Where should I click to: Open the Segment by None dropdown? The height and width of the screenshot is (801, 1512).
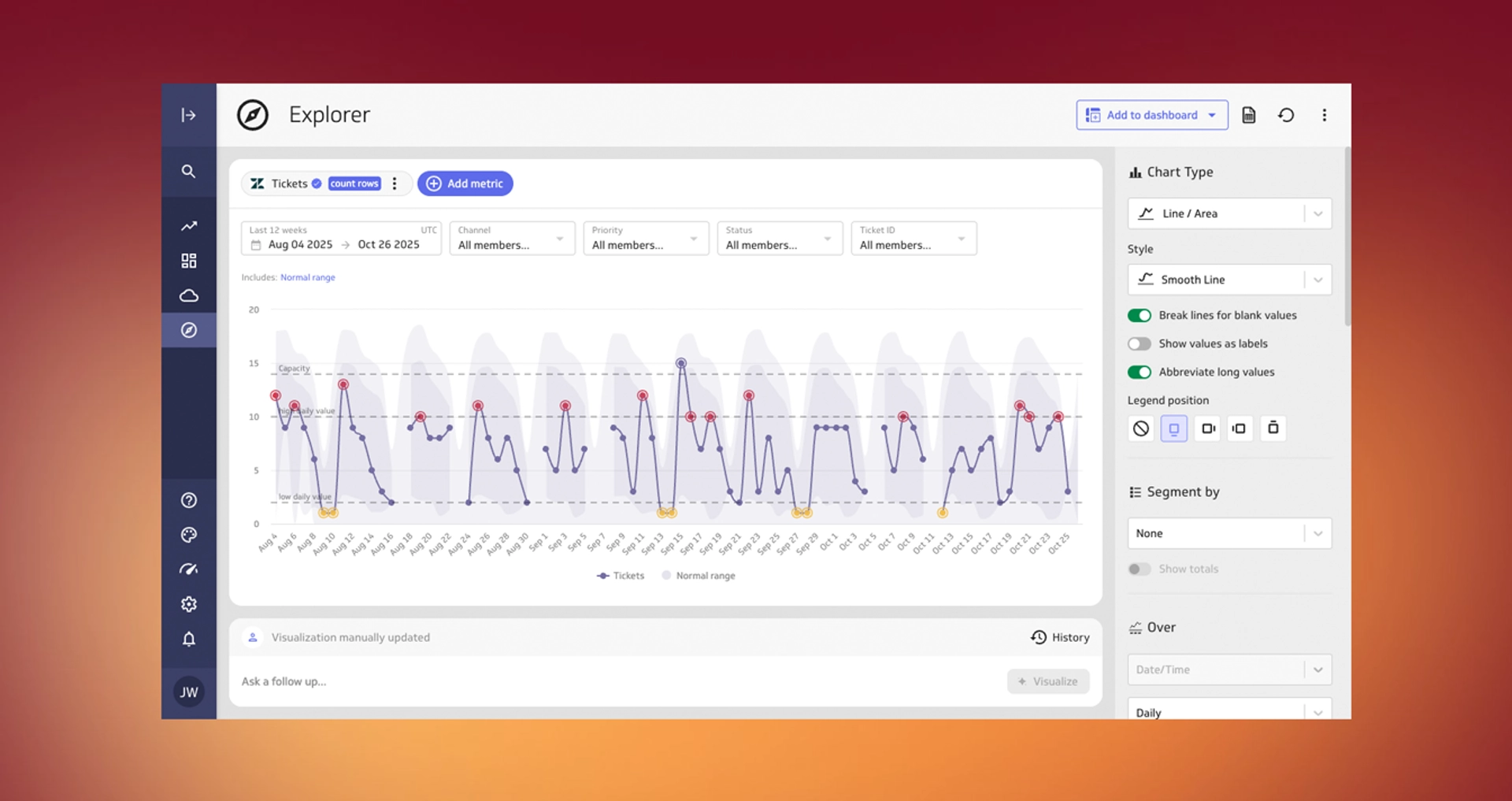[1228, 533]
